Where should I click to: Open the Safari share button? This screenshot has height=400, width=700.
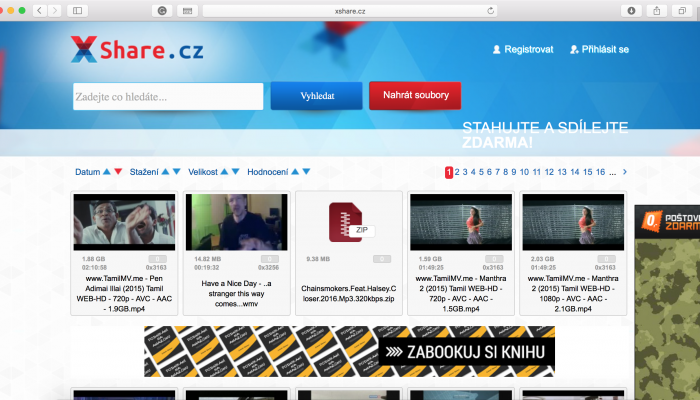(x=657, y=11)
